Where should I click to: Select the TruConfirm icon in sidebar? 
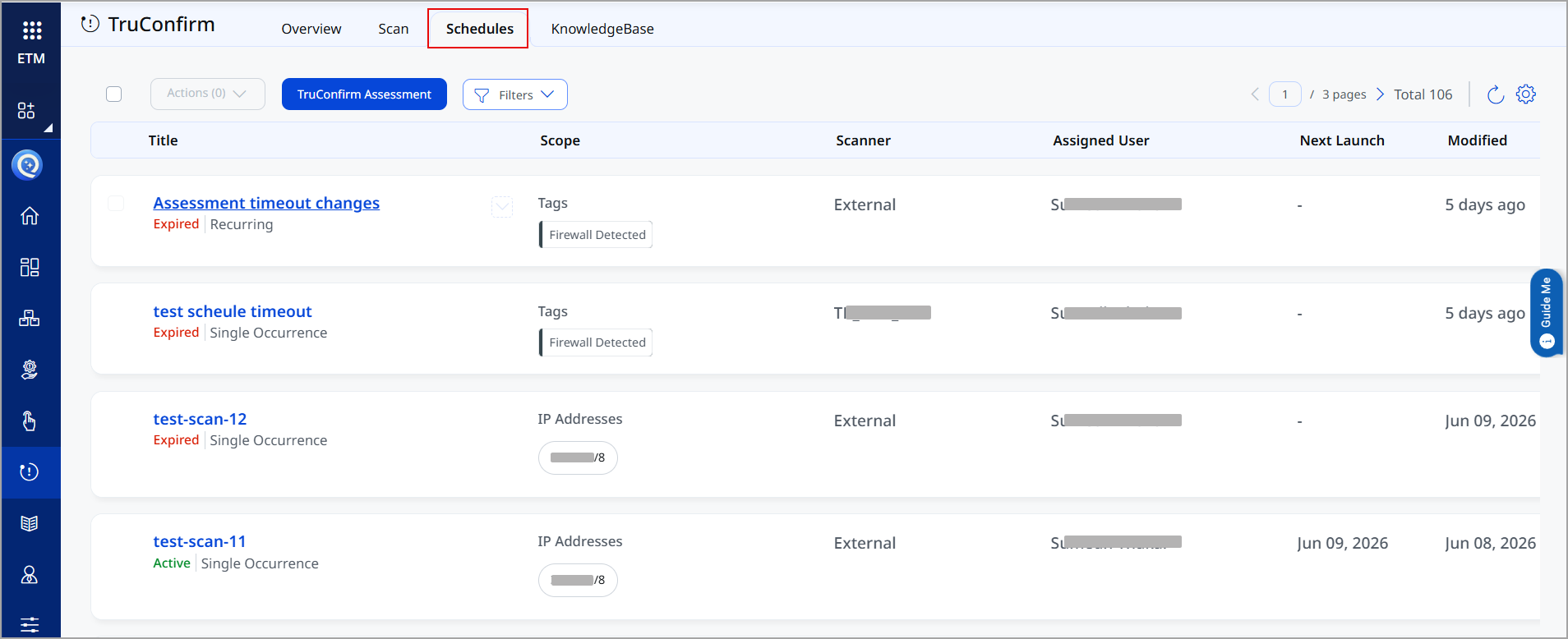[30, 472]
